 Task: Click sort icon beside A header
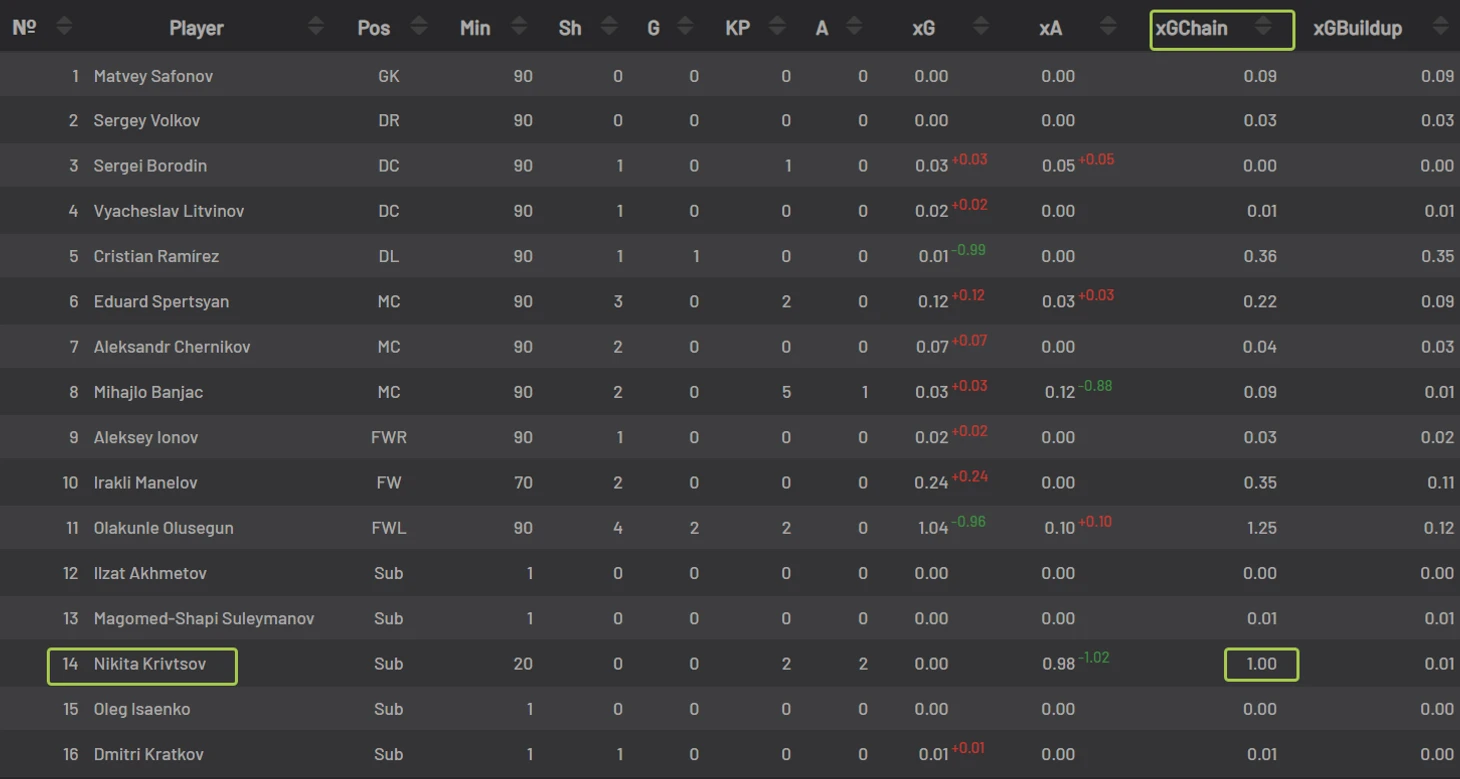[x=854, y=28]
